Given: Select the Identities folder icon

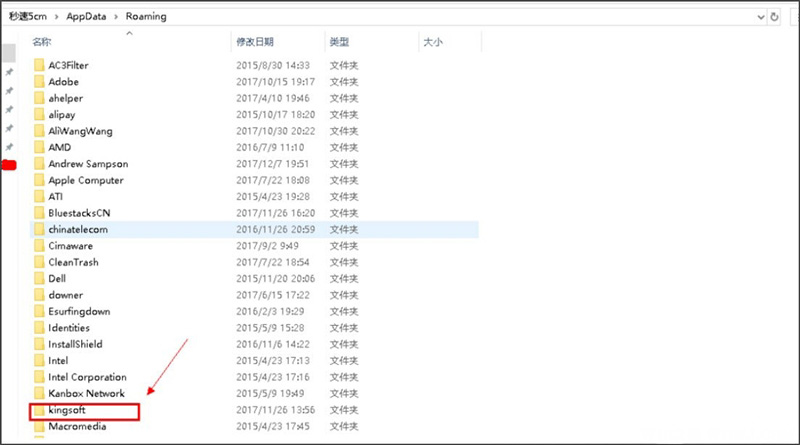Looking at the screenshot, I should pos(39,328).
